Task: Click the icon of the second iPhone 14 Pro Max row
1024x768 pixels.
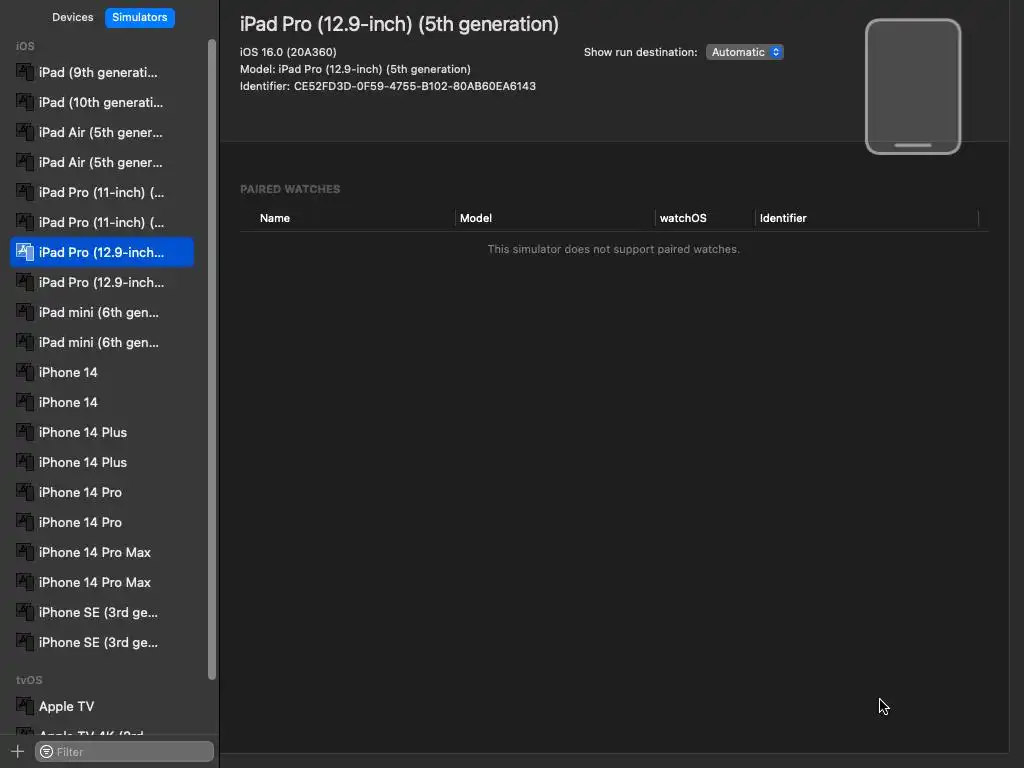Action: (x=25, y=583)
